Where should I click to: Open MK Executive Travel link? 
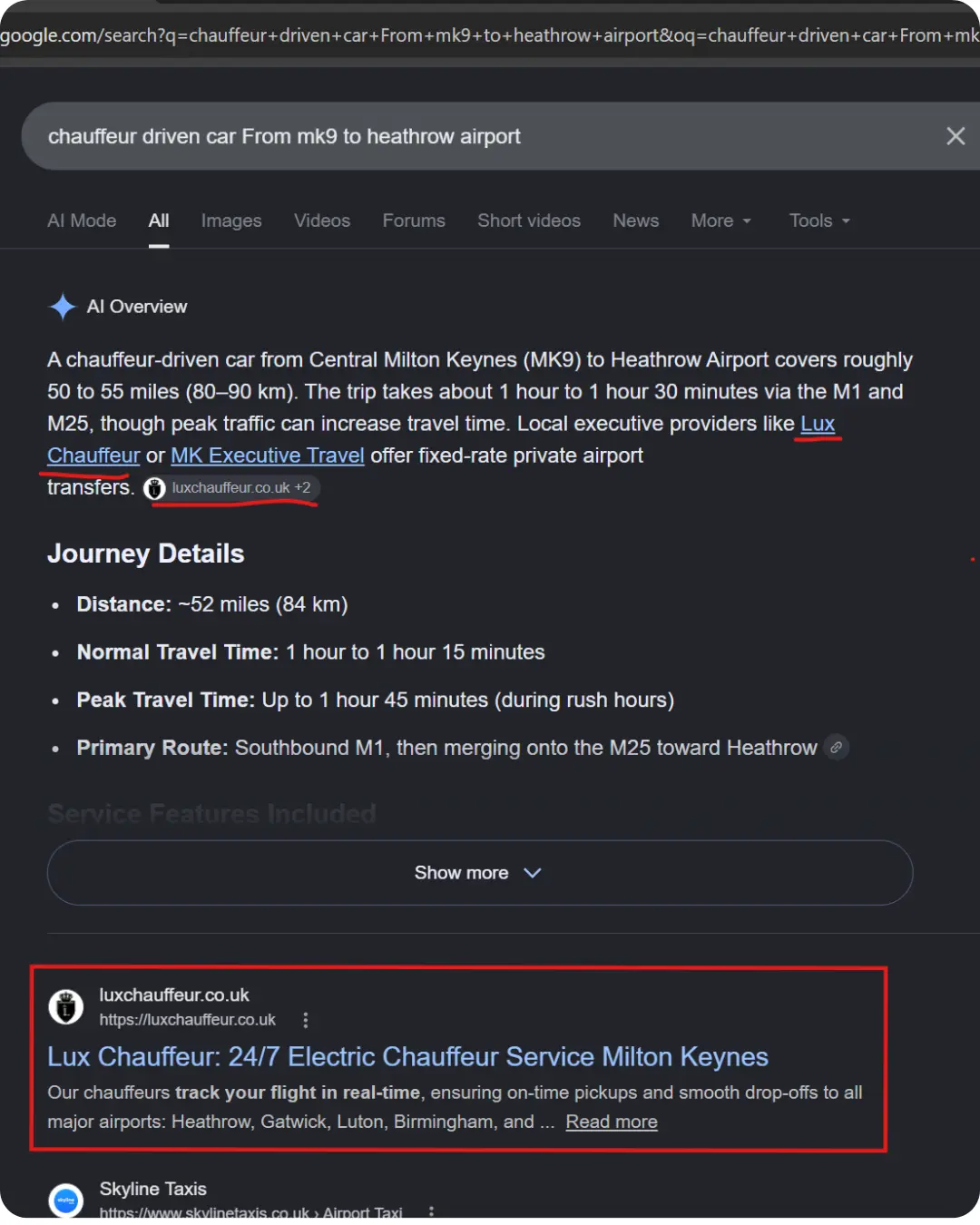(268, 456)
